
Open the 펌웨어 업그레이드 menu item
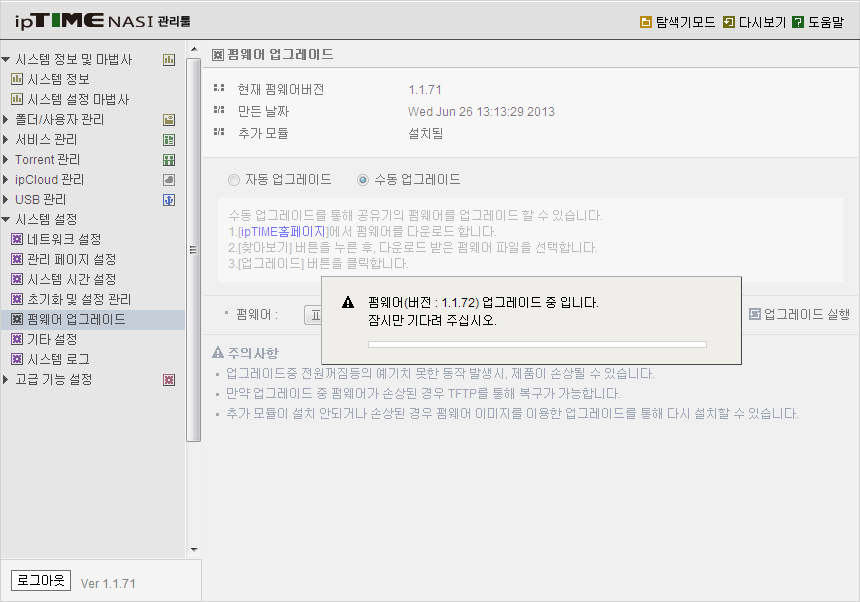coord(76,319)
